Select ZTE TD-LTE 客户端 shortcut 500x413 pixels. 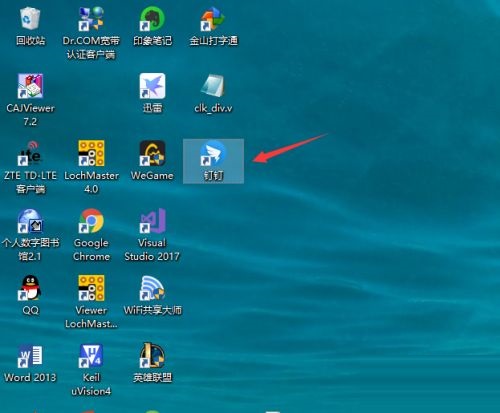30,153
